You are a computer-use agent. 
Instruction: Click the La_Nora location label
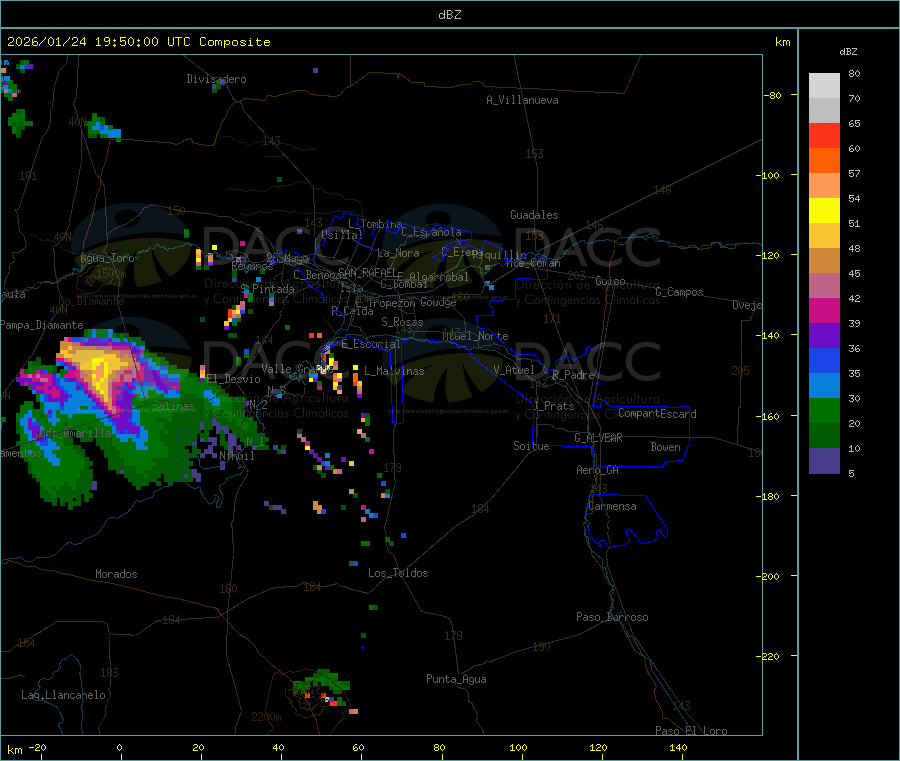tap(398, 253)
